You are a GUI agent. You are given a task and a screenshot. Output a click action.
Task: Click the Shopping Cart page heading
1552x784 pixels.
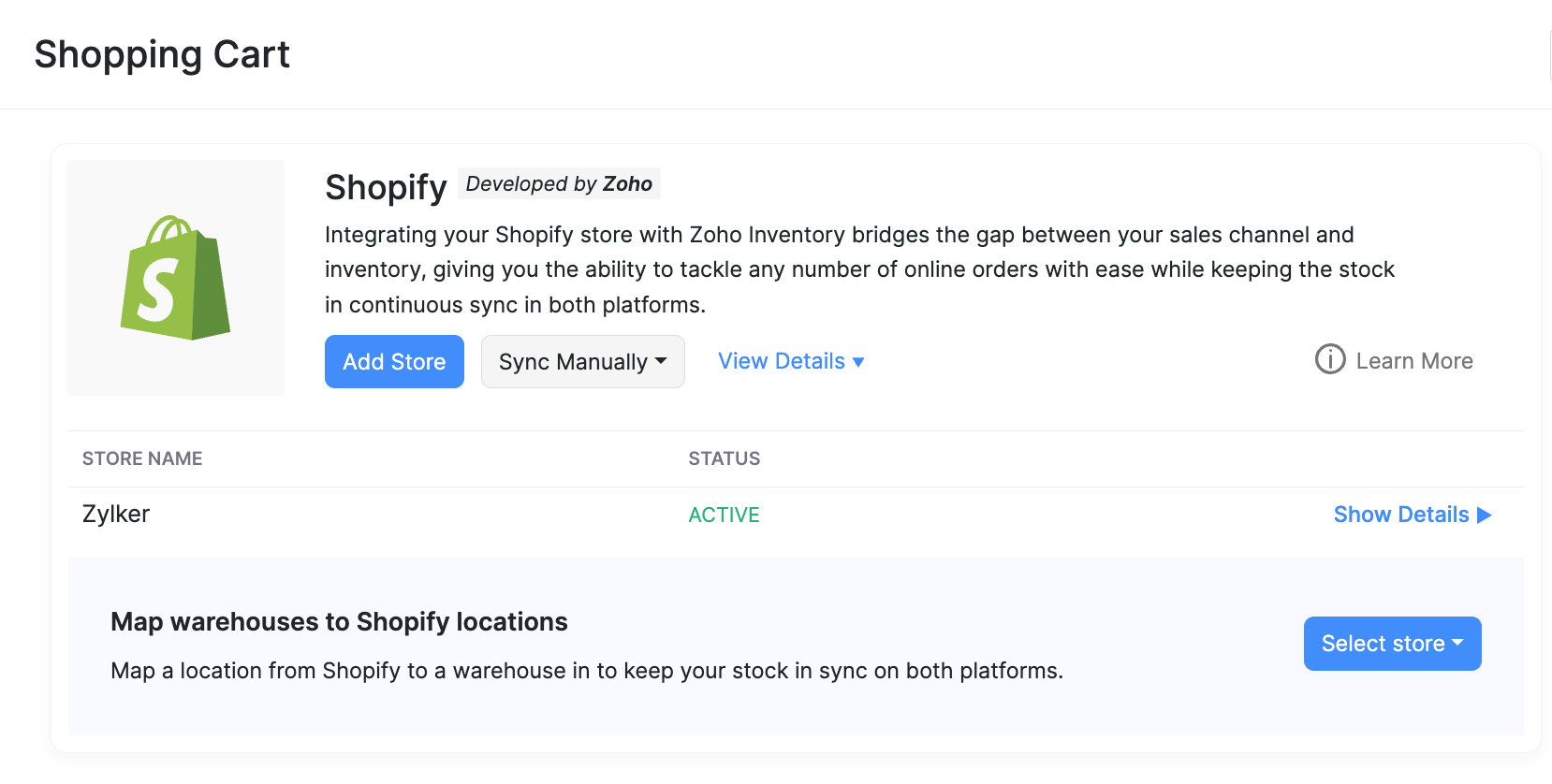(162, 54)
